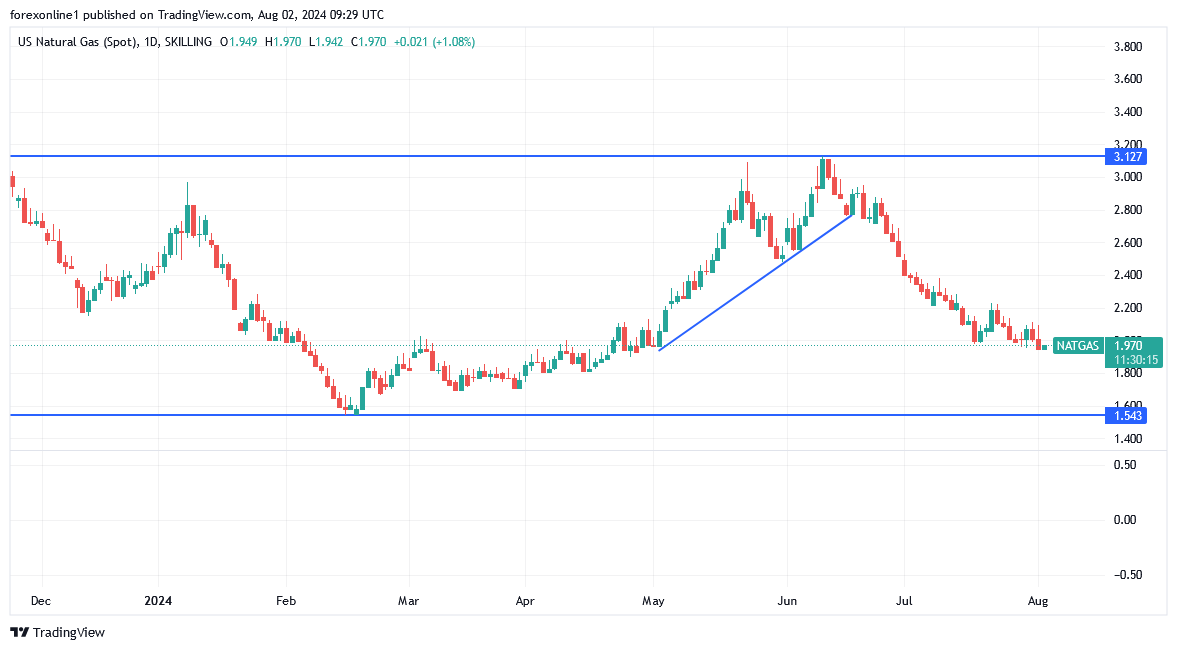The image size is (1177, 650).
Task: Click the close value C1.970
Action: click(x=368, y=42)
